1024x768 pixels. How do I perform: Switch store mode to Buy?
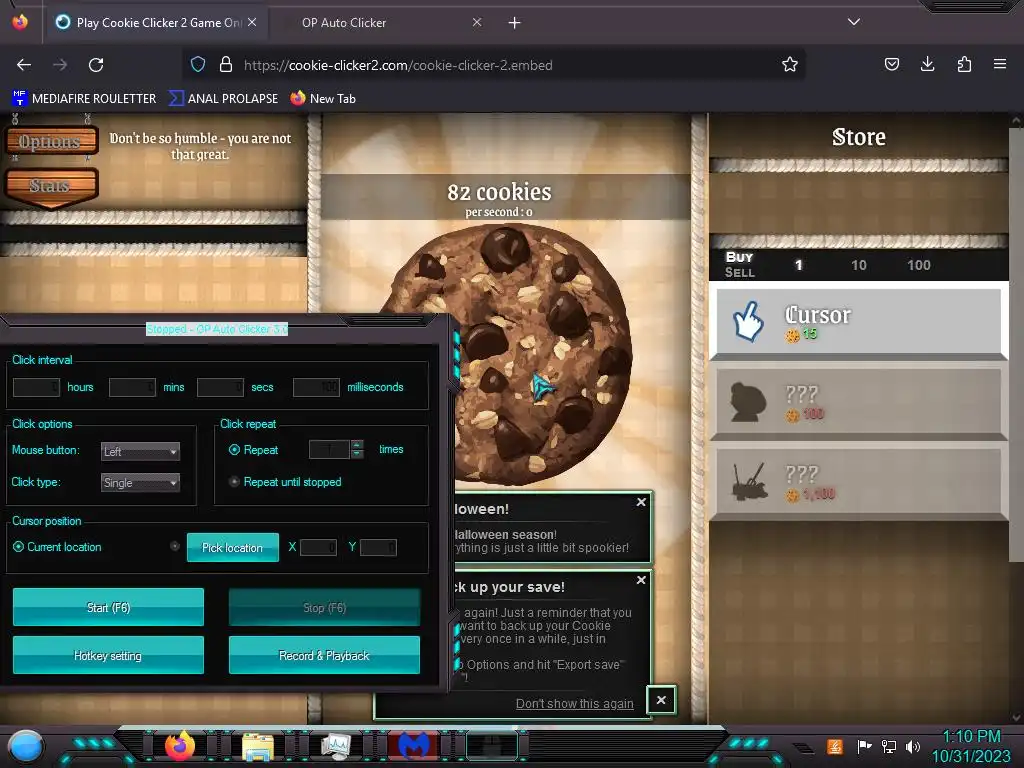click(x=739, y=257)
